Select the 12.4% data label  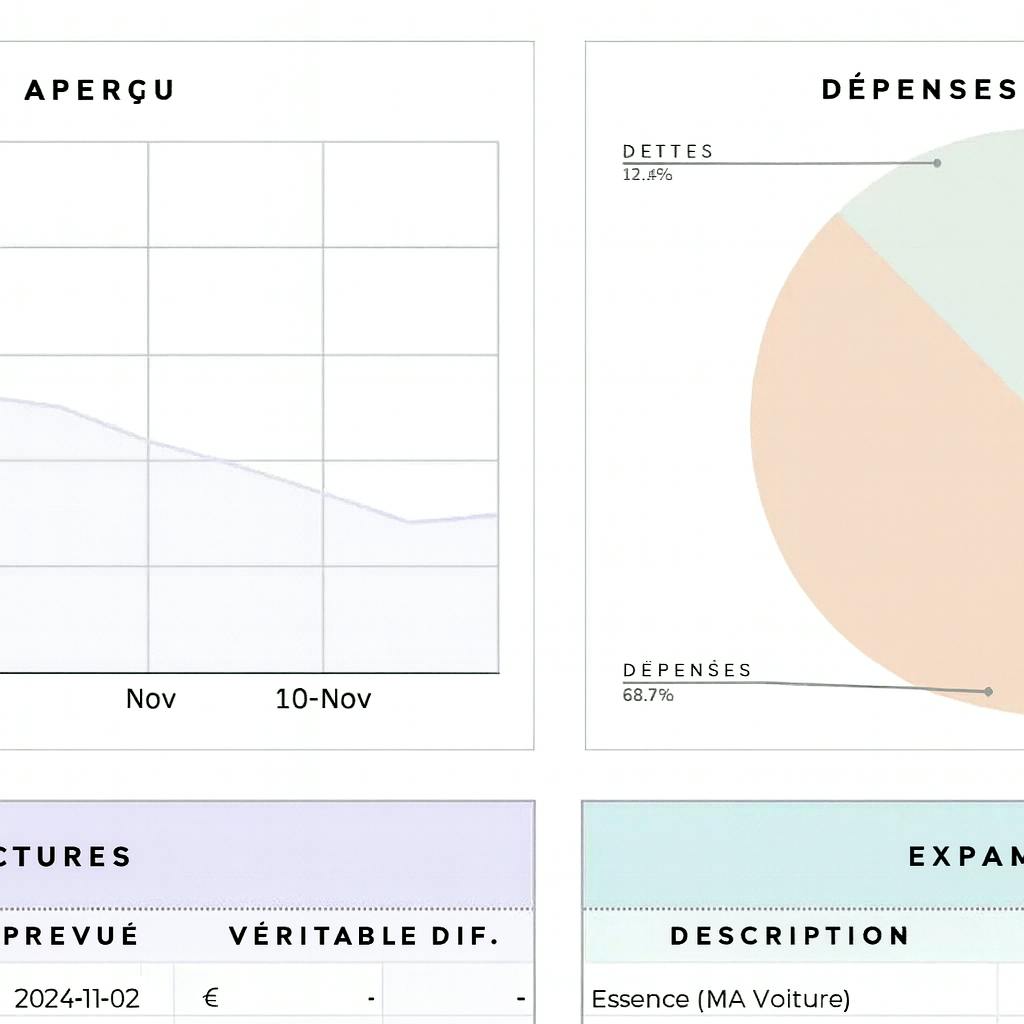click(647, 175)
